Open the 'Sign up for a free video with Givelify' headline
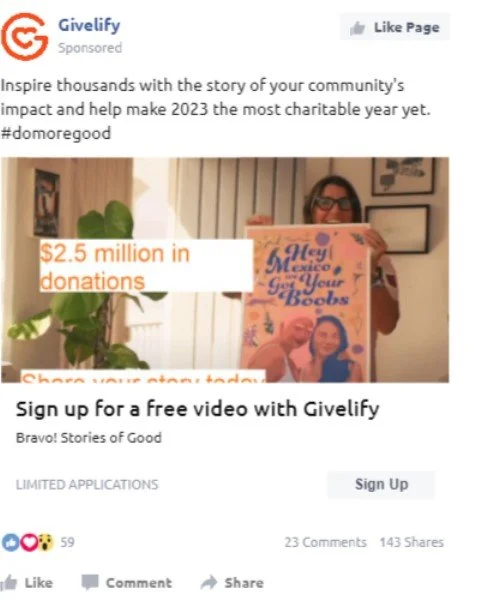The image size is (484, 600). tap(197, 409)
